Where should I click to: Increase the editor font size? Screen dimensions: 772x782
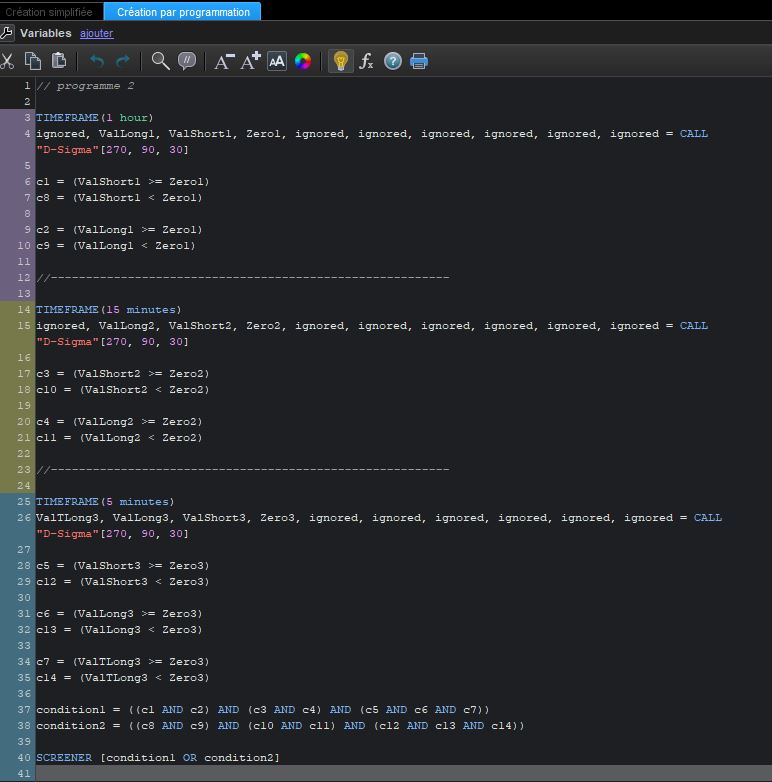point(250,61)
